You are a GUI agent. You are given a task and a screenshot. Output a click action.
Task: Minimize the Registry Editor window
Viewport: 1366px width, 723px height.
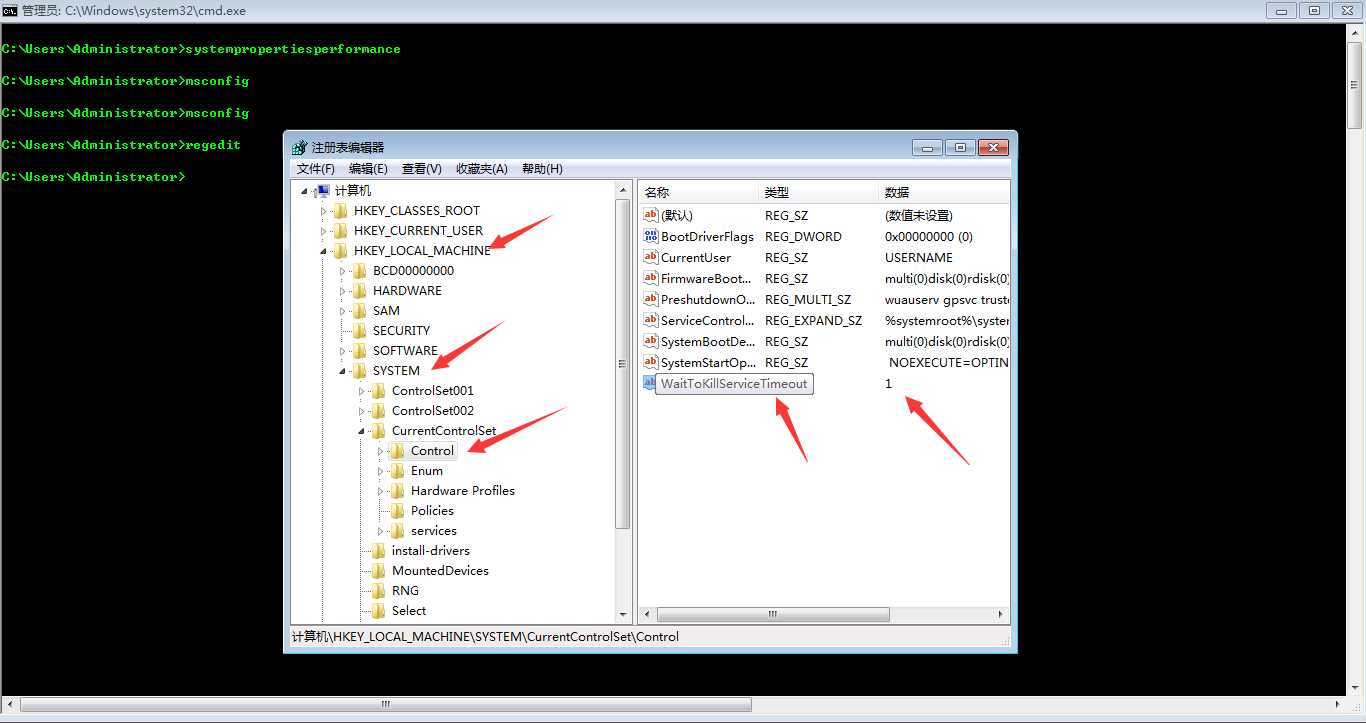click(x=927, y=147)
